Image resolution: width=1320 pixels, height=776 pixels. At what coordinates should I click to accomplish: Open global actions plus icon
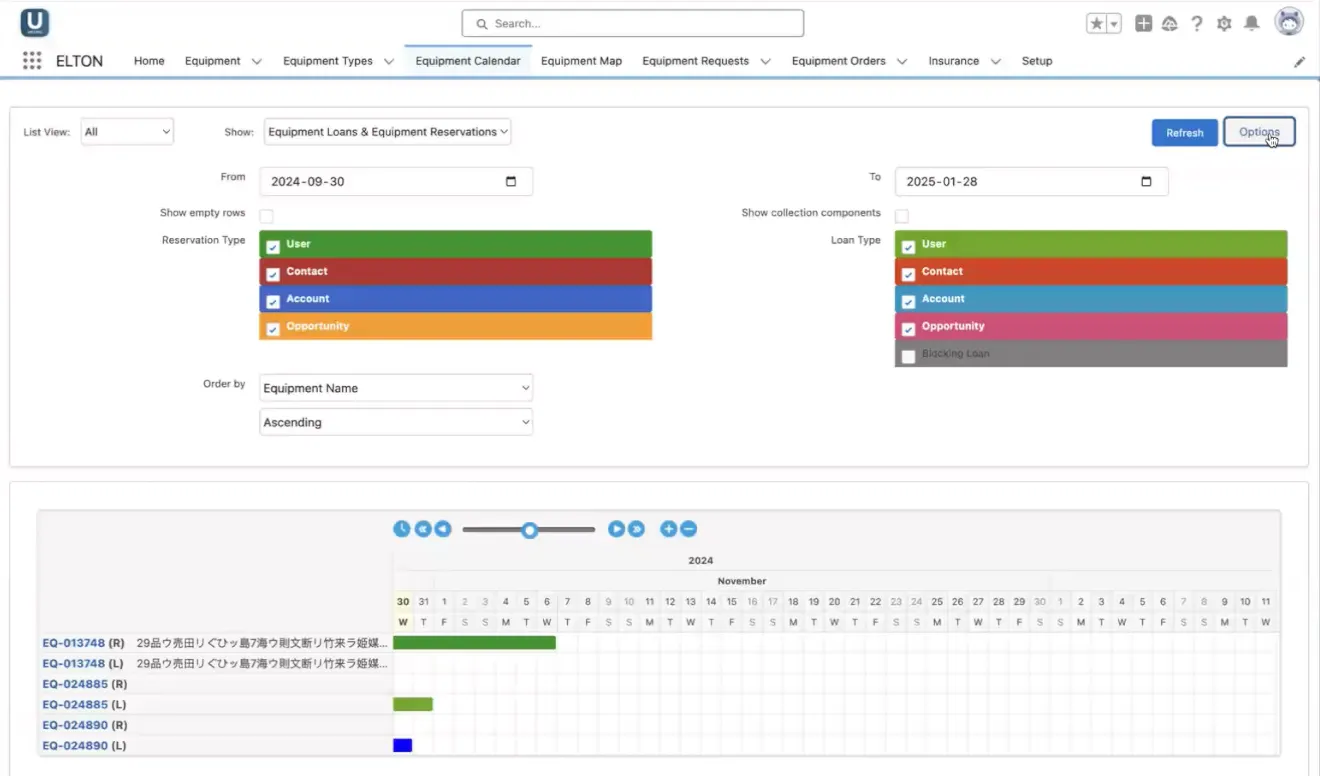1143,23
